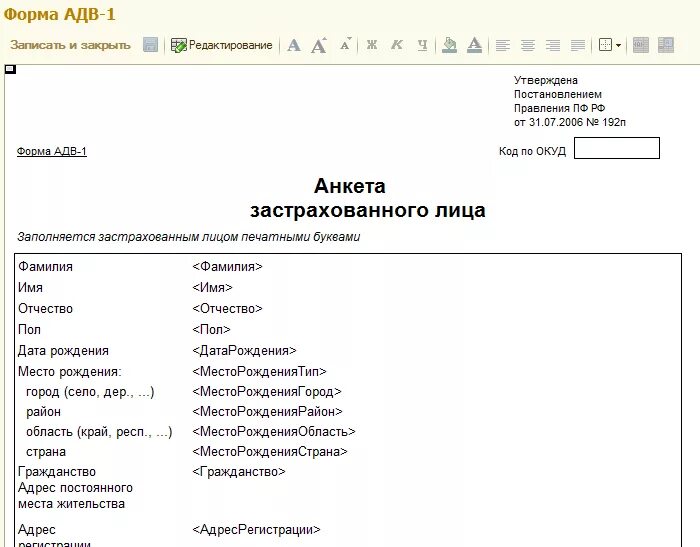Image resolution: width=700 pixels, height=547 pixels.
Task: Click the 'Постановлением' text line
Action: tap(558, 94)
